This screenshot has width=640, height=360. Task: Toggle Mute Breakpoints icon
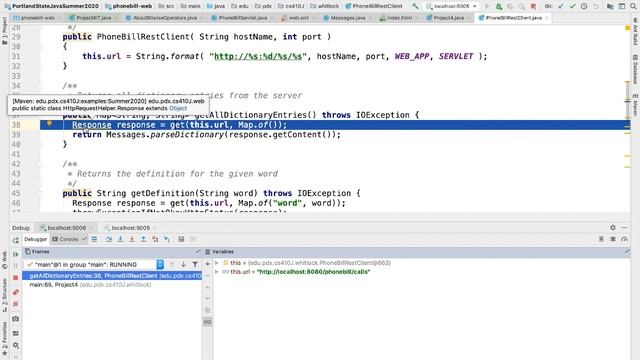point(16,304)
